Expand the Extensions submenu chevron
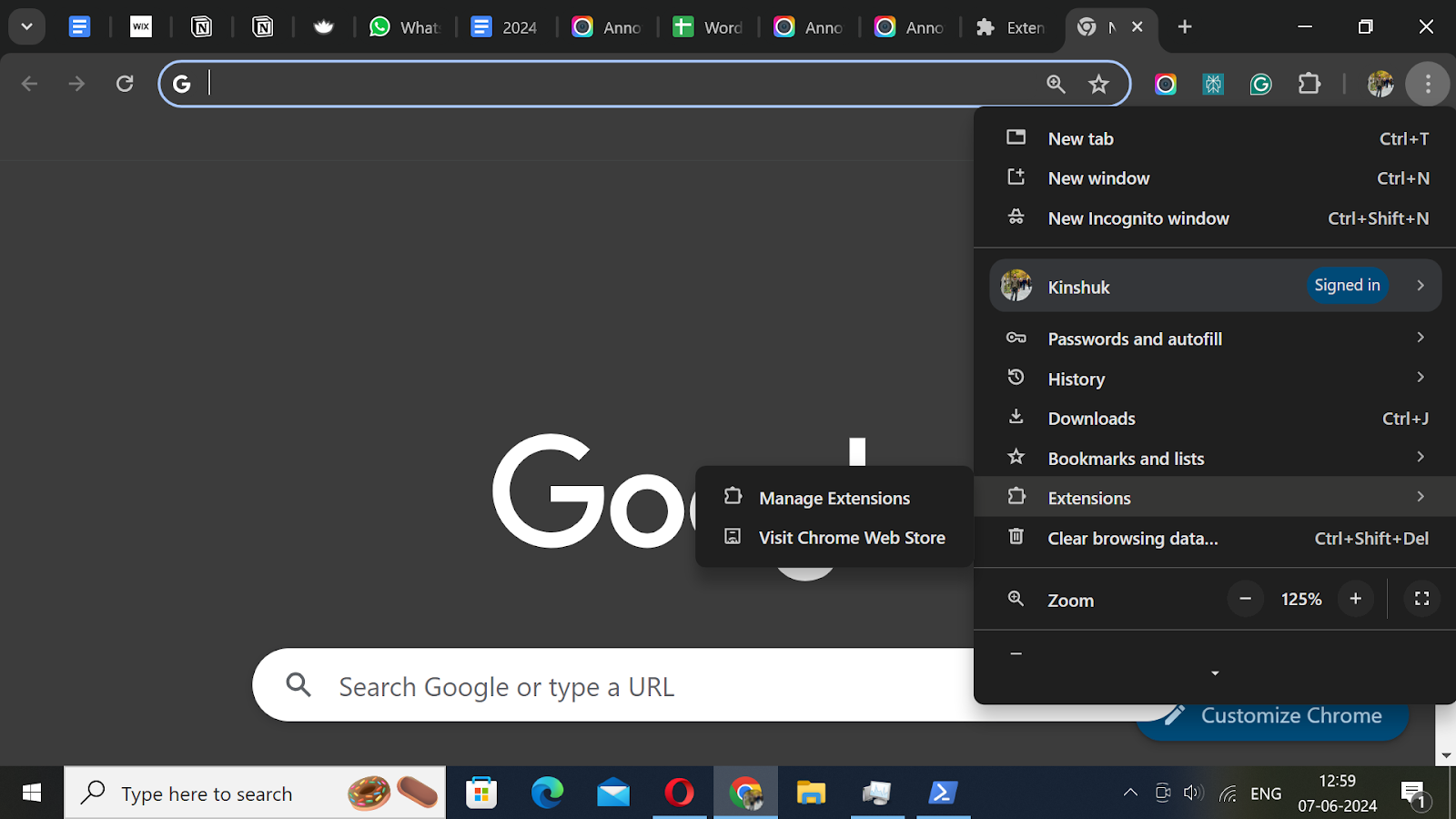The width and height of the screenshot is (1456, 819). [1421, 497]
